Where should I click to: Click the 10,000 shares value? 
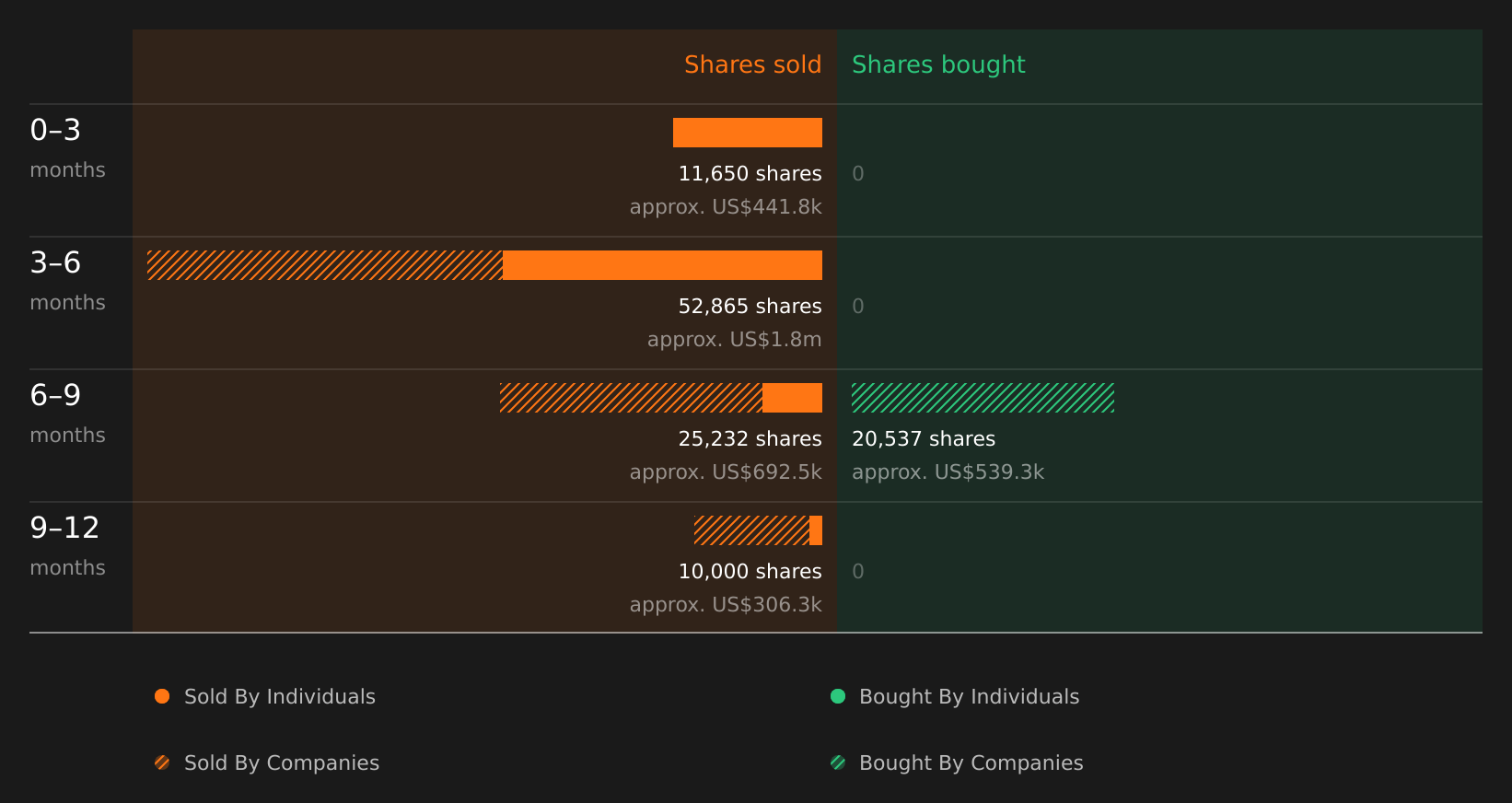coord(750,572)
